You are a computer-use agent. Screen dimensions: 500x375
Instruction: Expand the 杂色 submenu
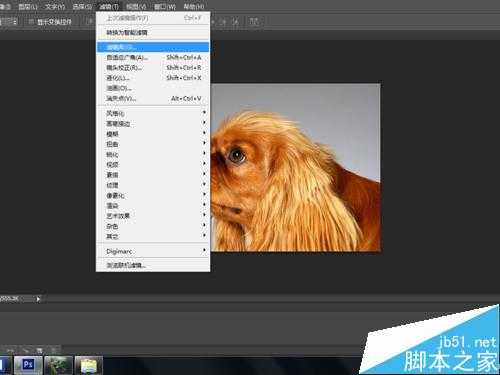coord(153,226)
